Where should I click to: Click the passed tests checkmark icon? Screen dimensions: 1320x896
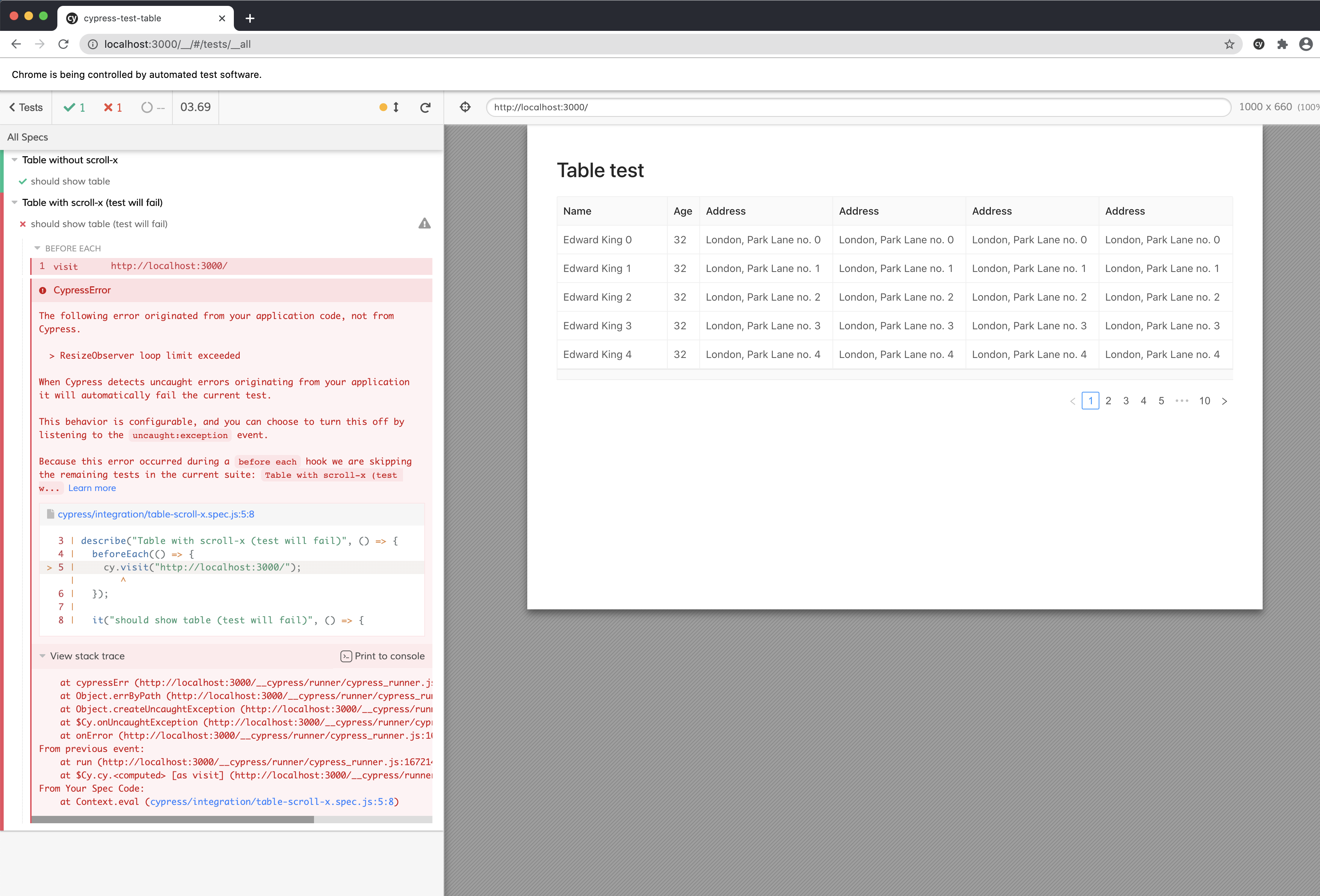(x=71, y=107)
